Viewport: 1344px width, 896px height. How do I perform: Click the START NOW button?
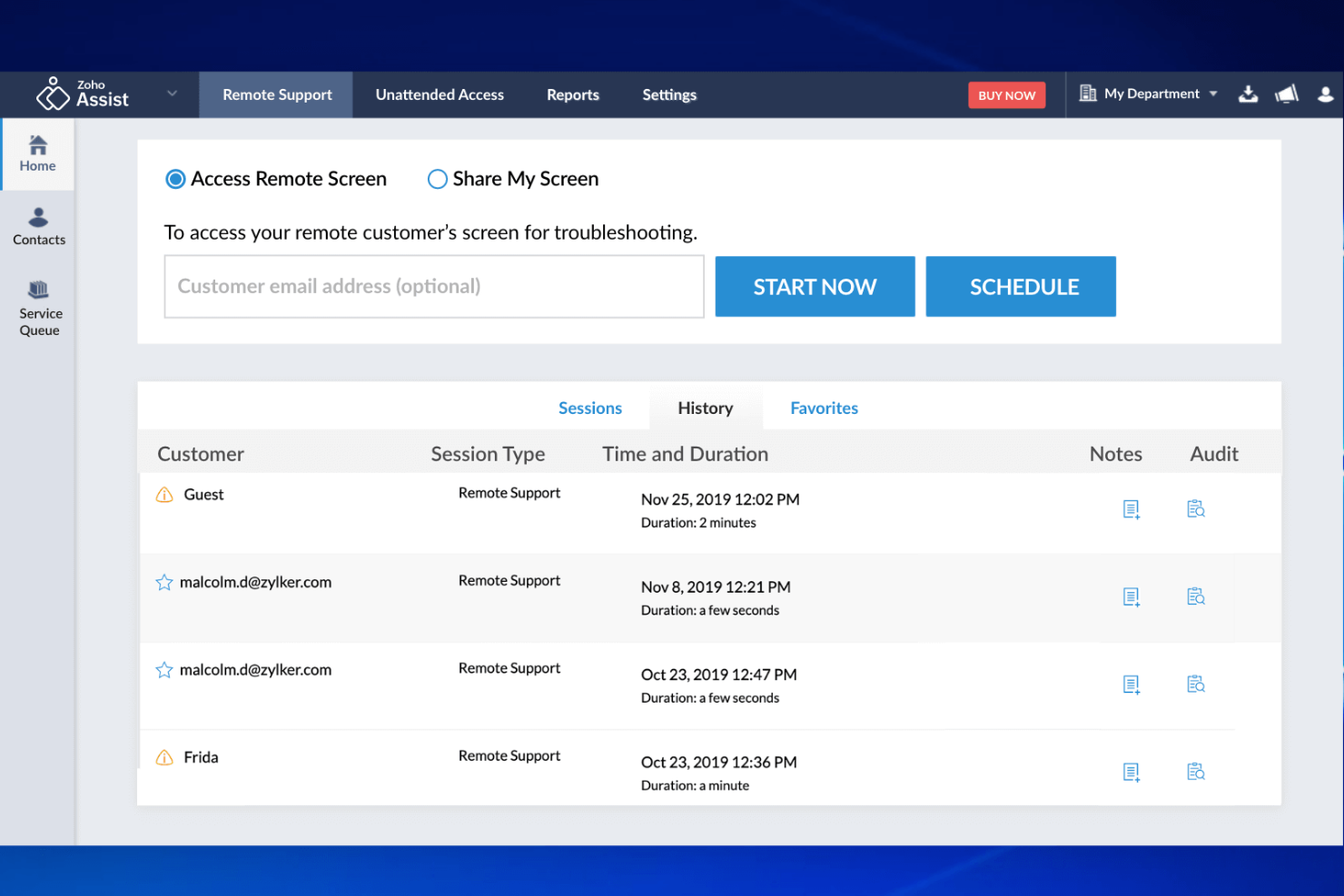[814, 286]
